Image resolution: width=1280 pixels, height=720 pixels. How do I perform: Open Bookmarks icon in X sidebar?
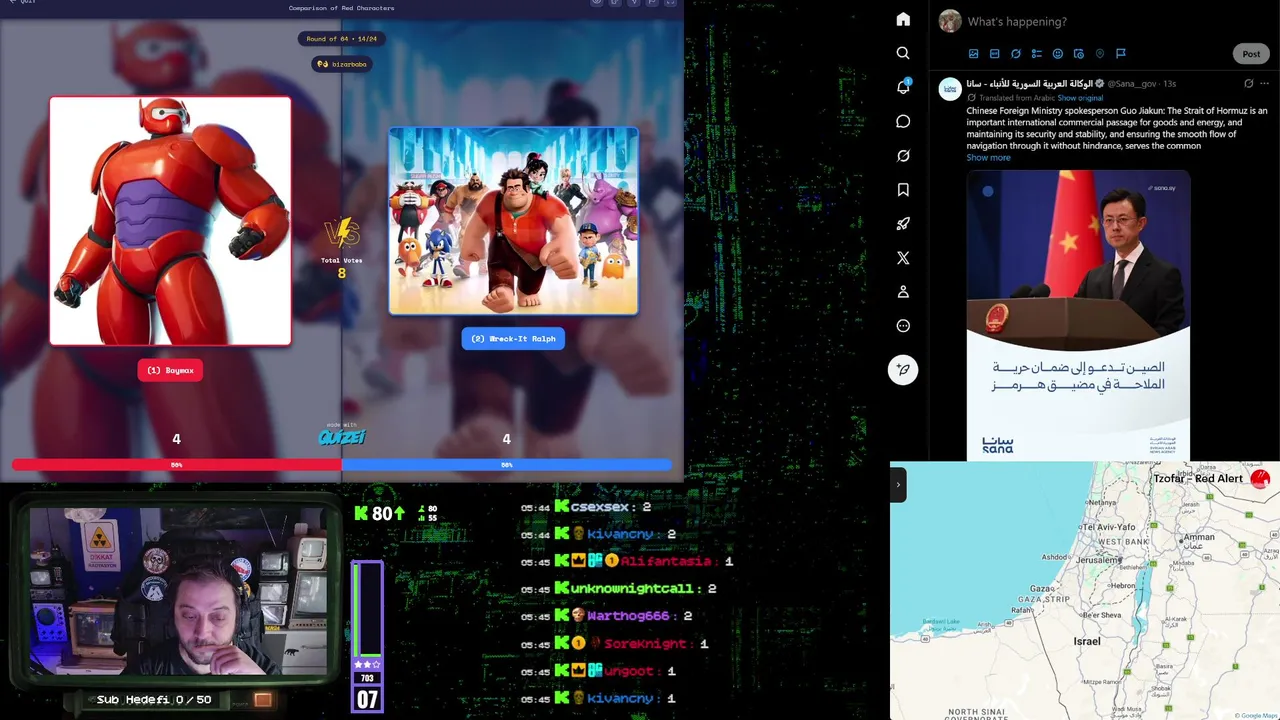[x=903, y=190]
